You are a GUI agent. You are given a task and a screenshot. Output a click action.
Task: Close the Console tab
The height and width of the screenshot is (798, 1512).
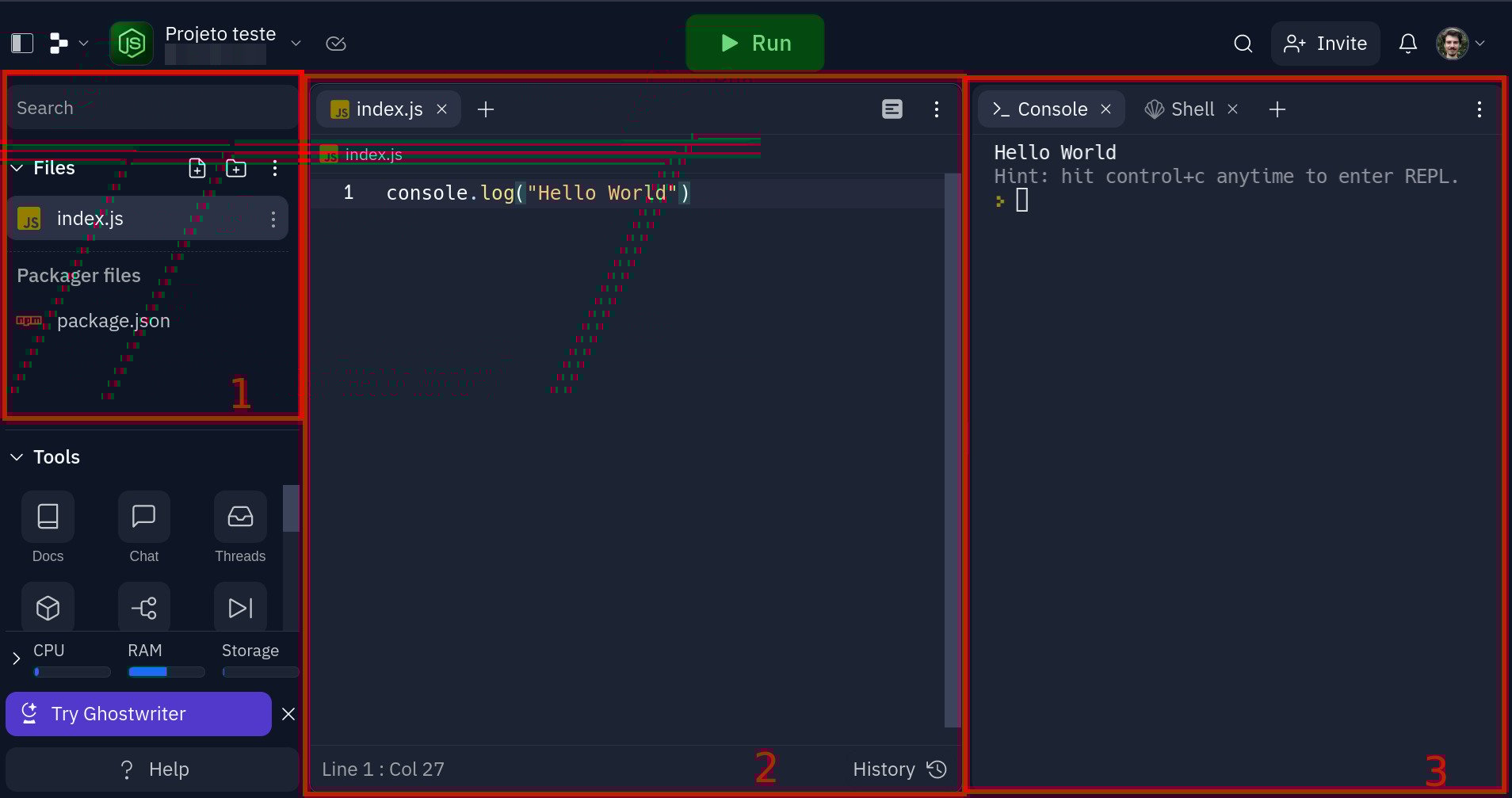1106,109
